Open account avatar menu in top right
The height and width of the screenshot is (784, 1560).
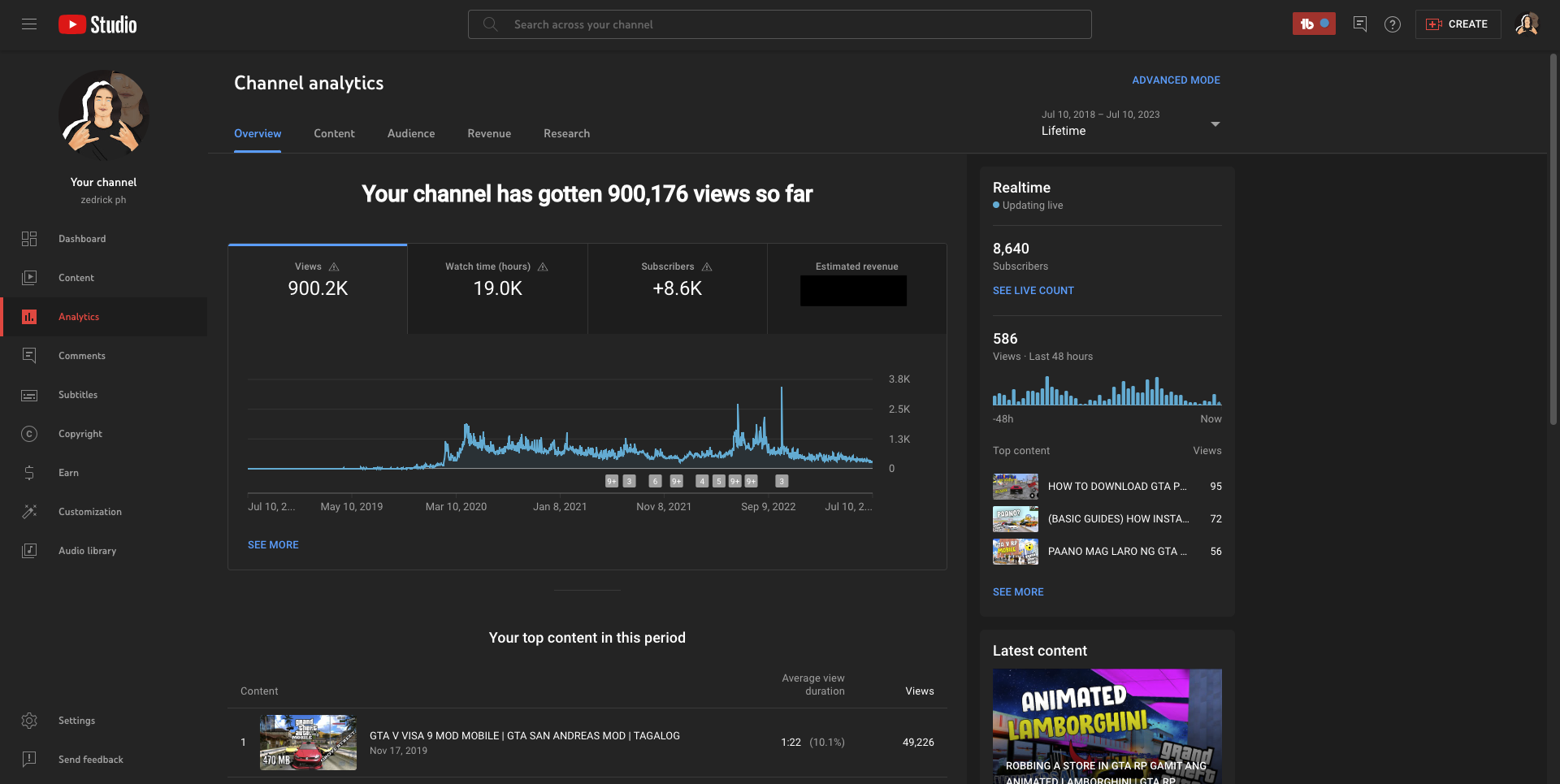tap(1527, 24)
